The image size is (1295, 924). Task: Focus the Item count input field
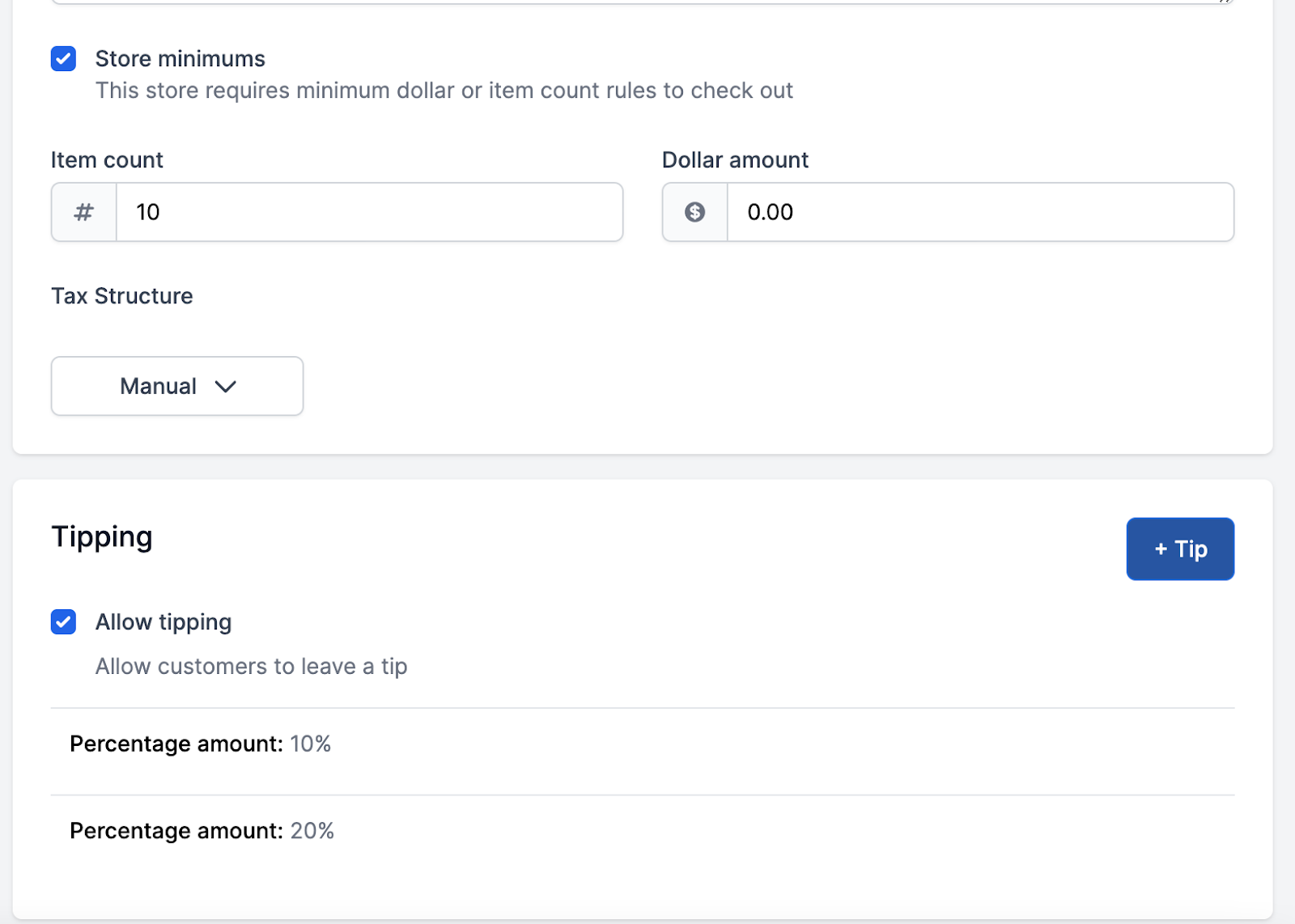coord(369,212)
